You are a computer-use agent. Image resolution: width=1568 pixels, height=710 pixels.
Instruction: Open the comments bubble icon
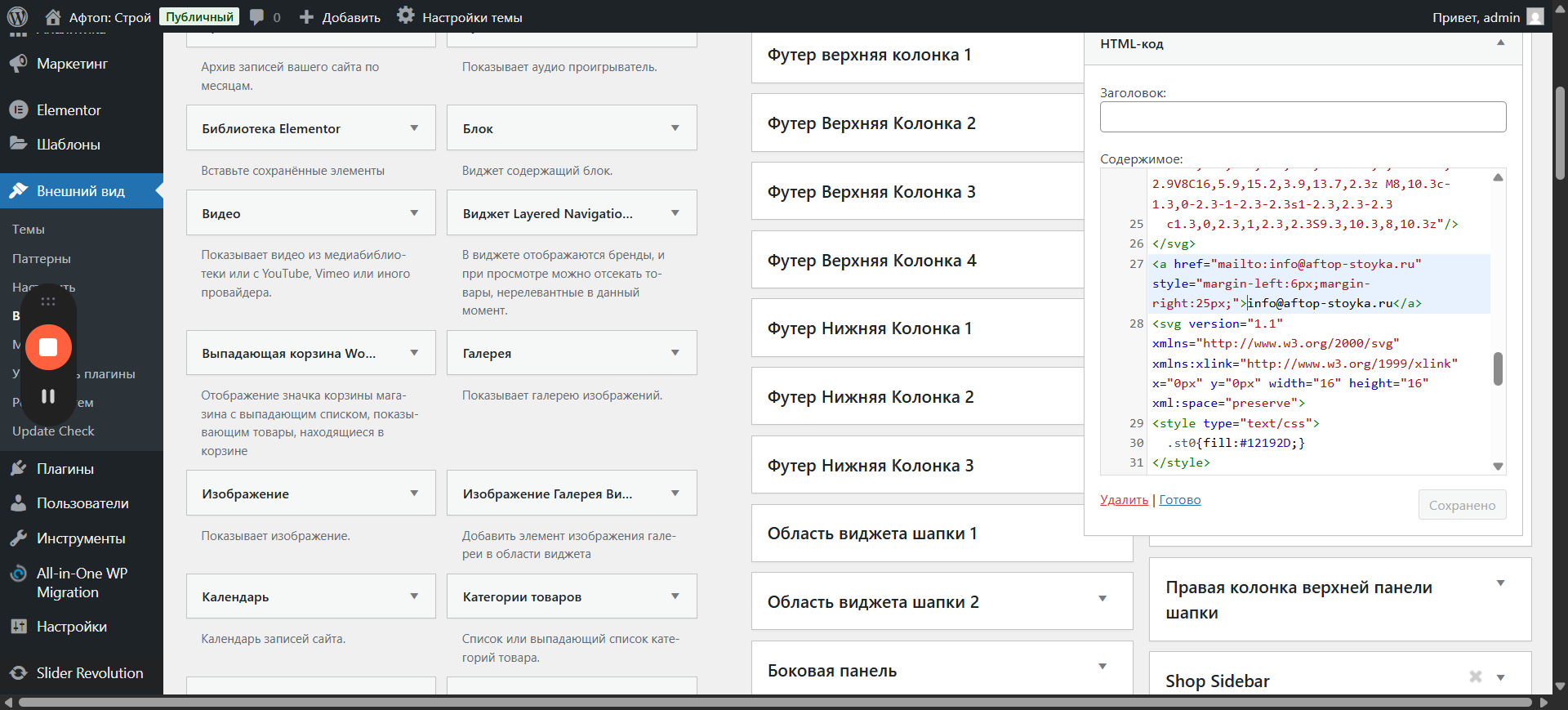[x=256, y=17]
